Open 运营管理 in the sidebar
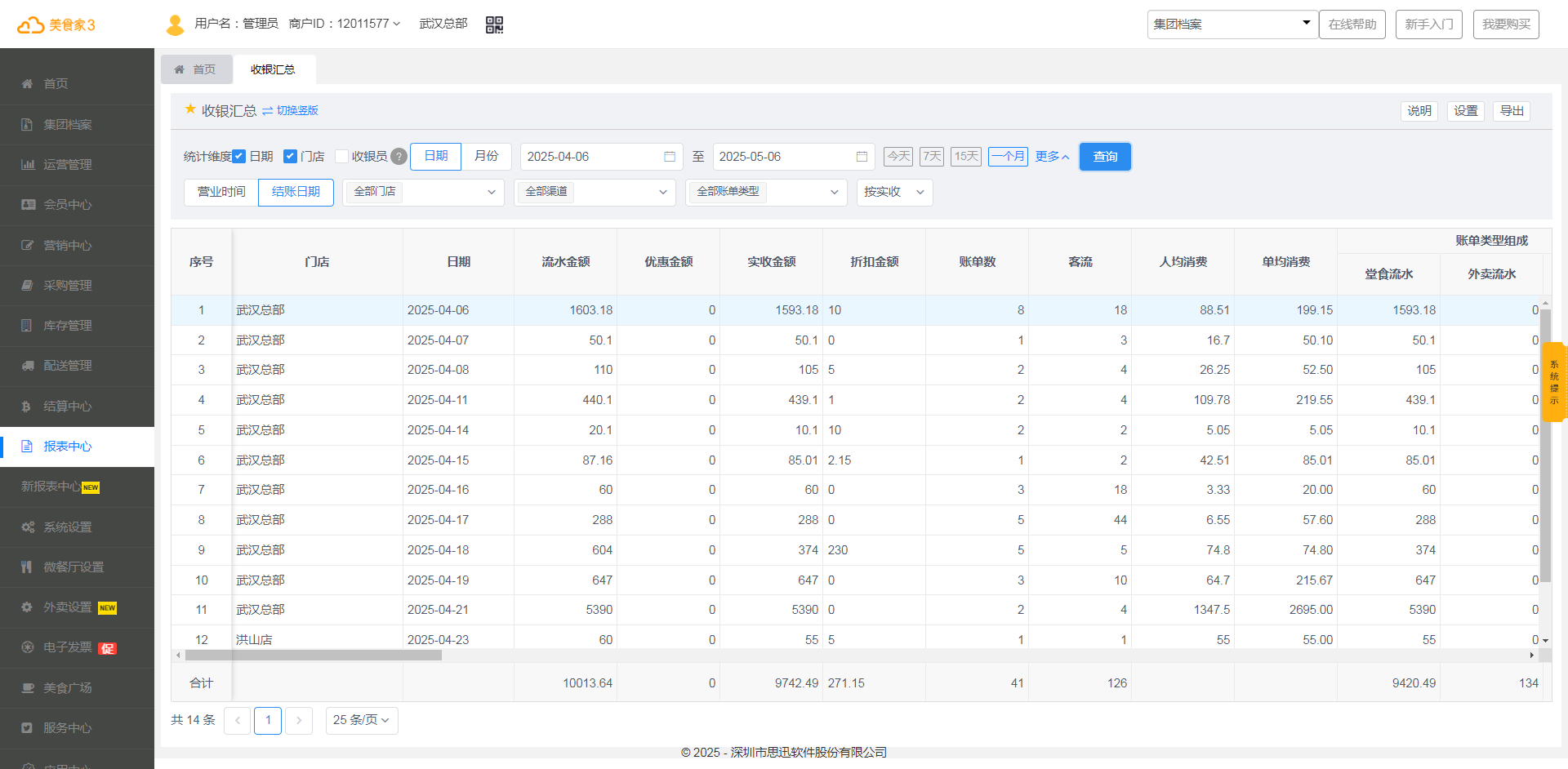Screen dimensions: 1568x769 pyautogui.click(x=68, y=165)
